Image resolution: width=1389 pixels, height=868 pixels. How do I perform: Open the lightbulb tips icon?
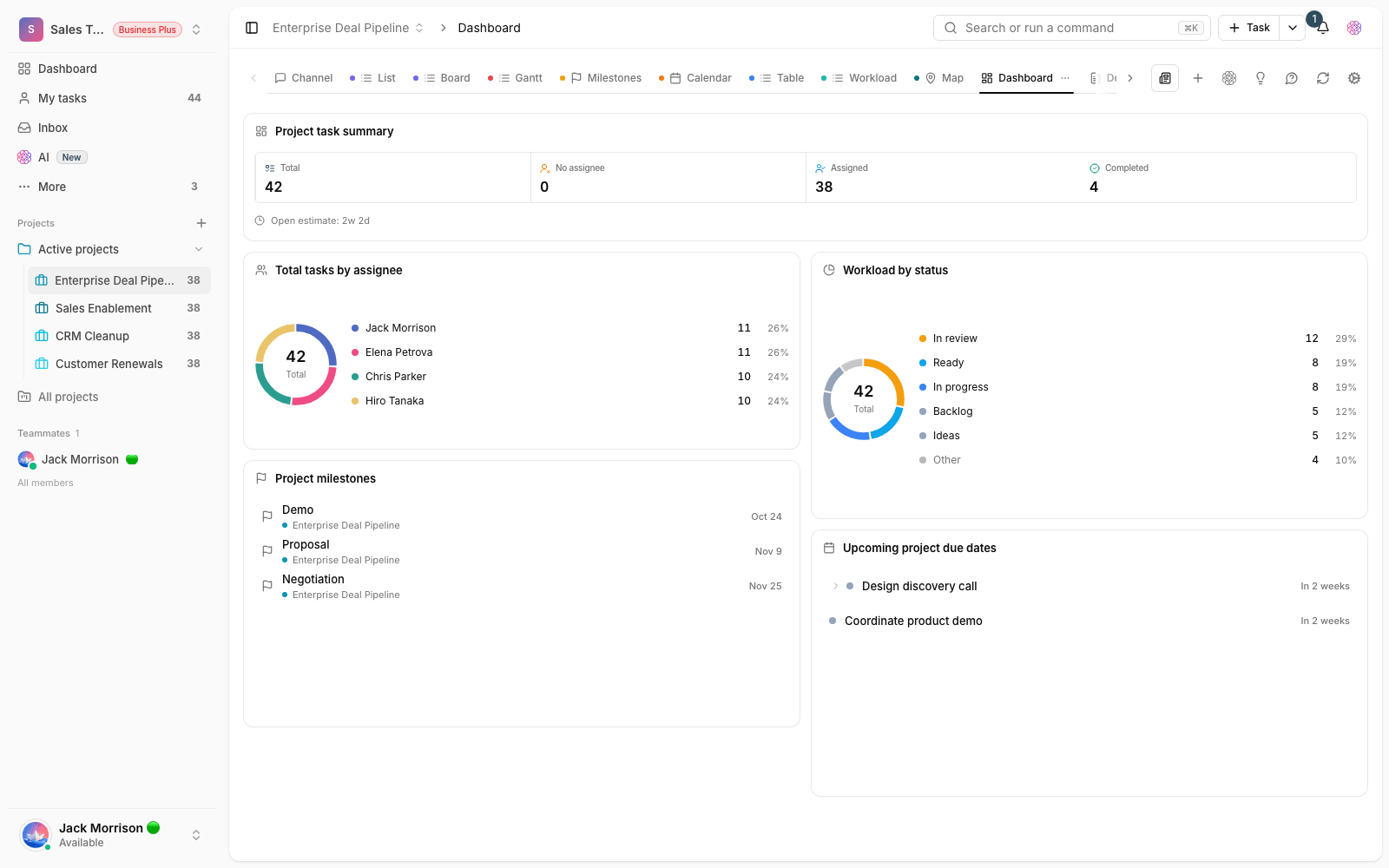click(1261, 78)
